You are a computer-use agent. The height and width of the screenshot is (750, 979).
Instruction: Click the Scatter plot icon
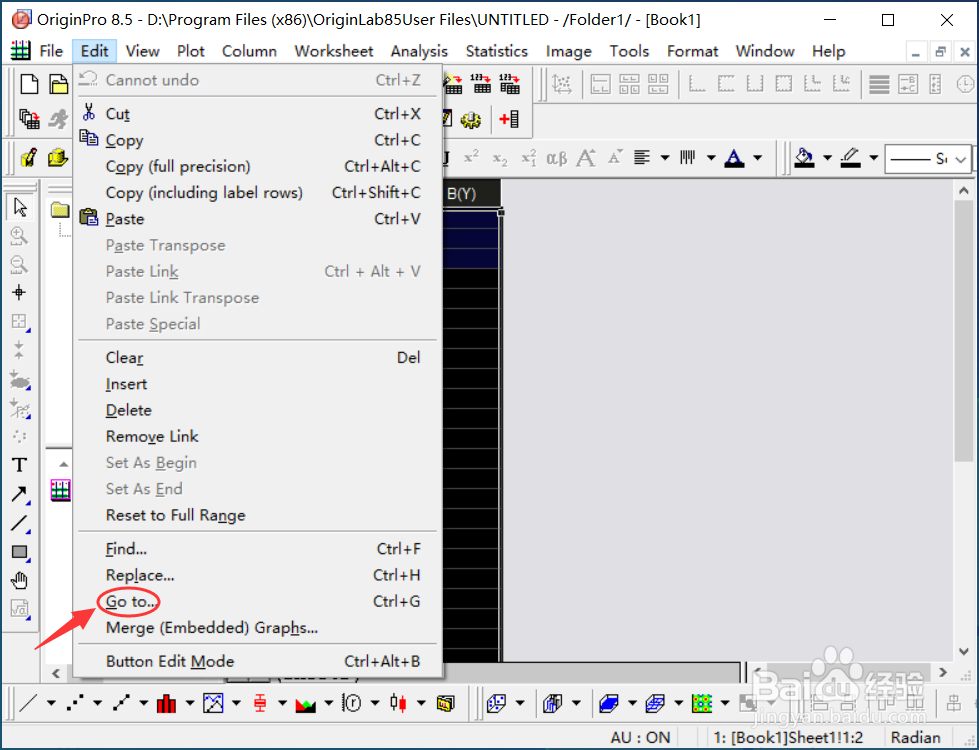pyautogui.click(x=75, y=703)
